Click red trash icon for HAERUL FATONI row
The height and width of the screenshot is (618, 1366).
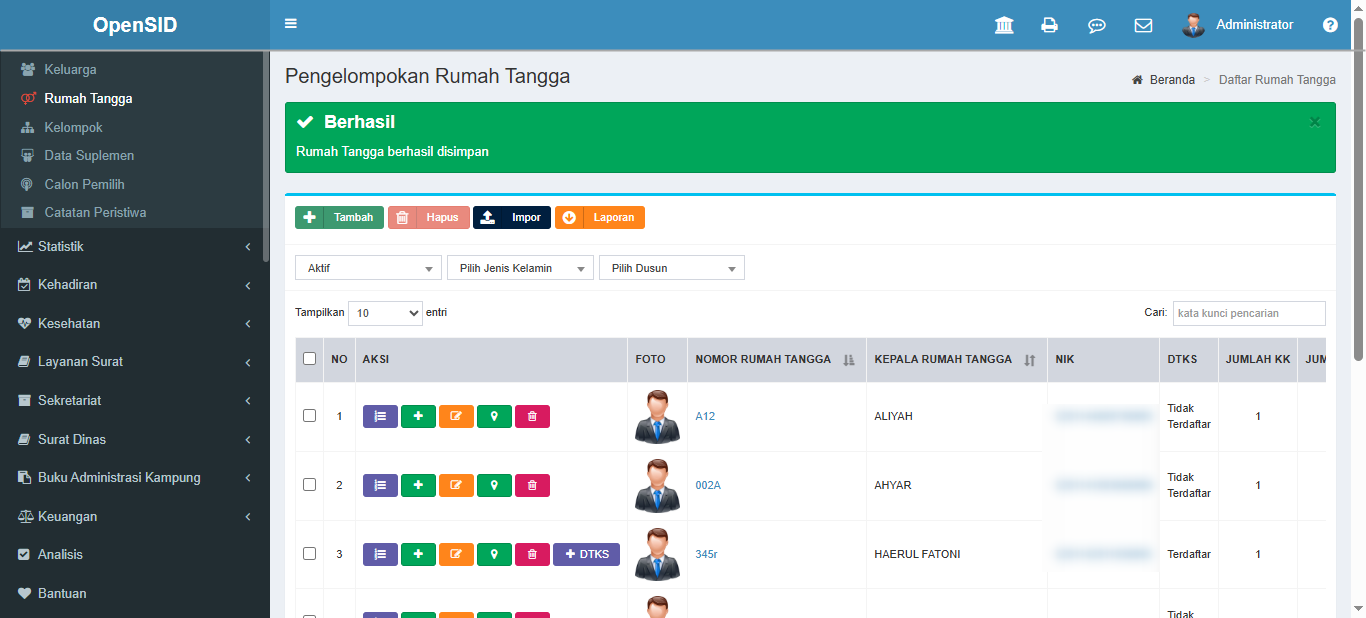[x=532, y=554]
